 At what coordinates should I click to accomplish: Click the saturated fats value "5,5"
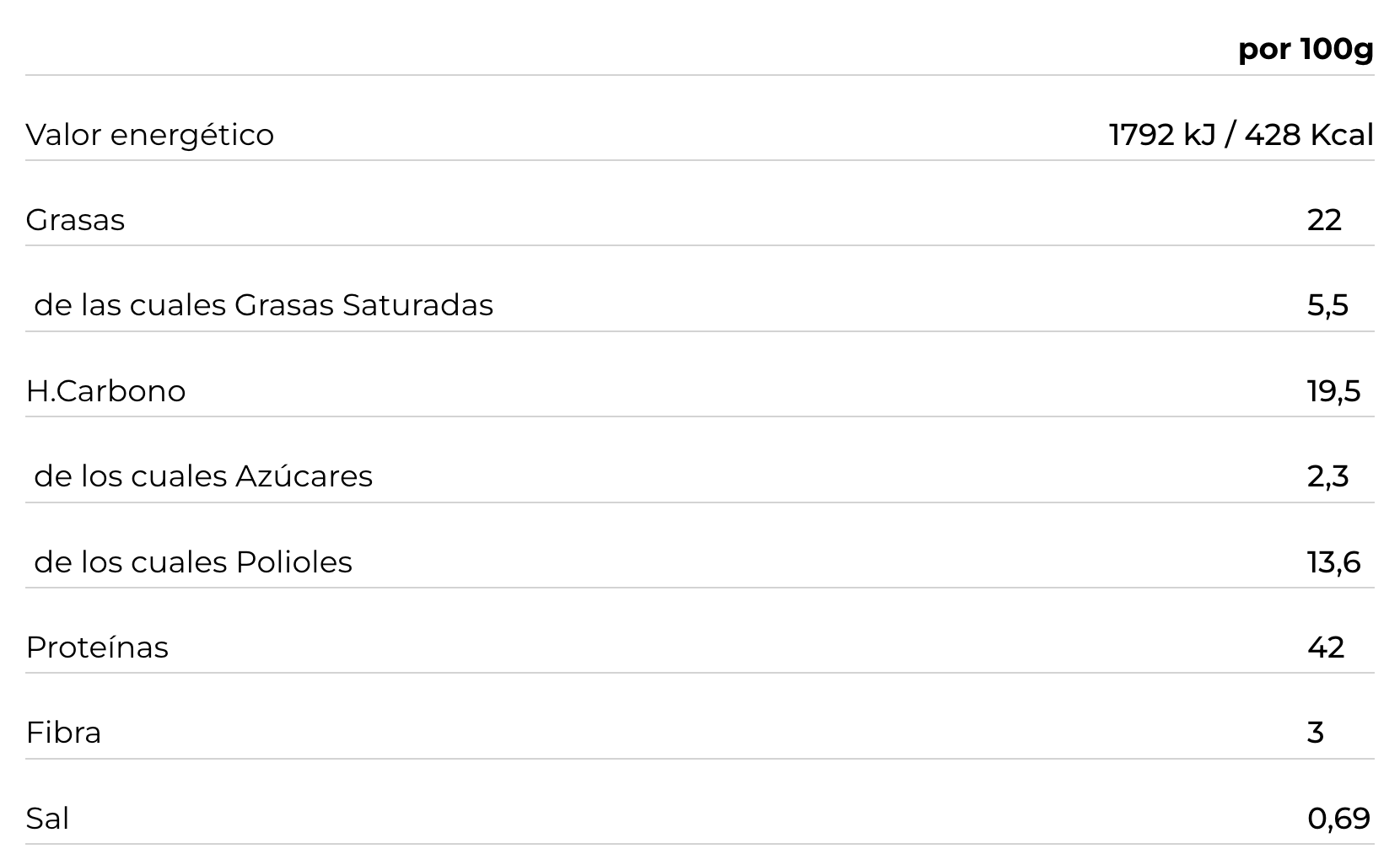coord(1328,305)
